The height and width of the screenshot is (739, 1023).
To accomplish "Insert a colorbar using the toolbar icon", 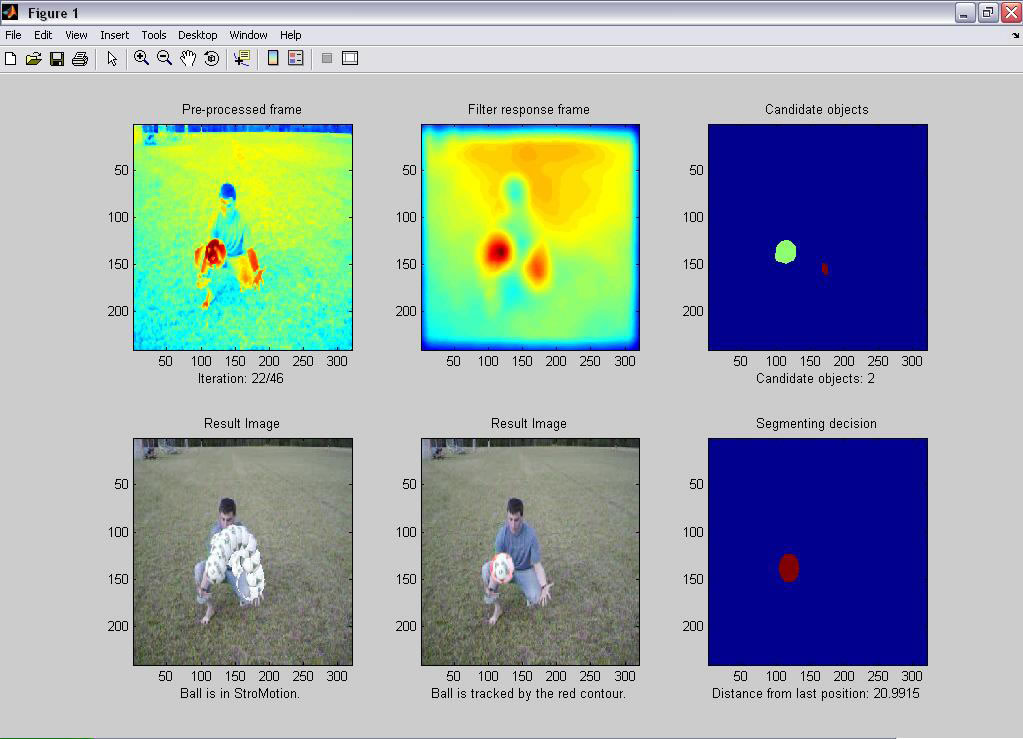I will (x=273, y=59).
